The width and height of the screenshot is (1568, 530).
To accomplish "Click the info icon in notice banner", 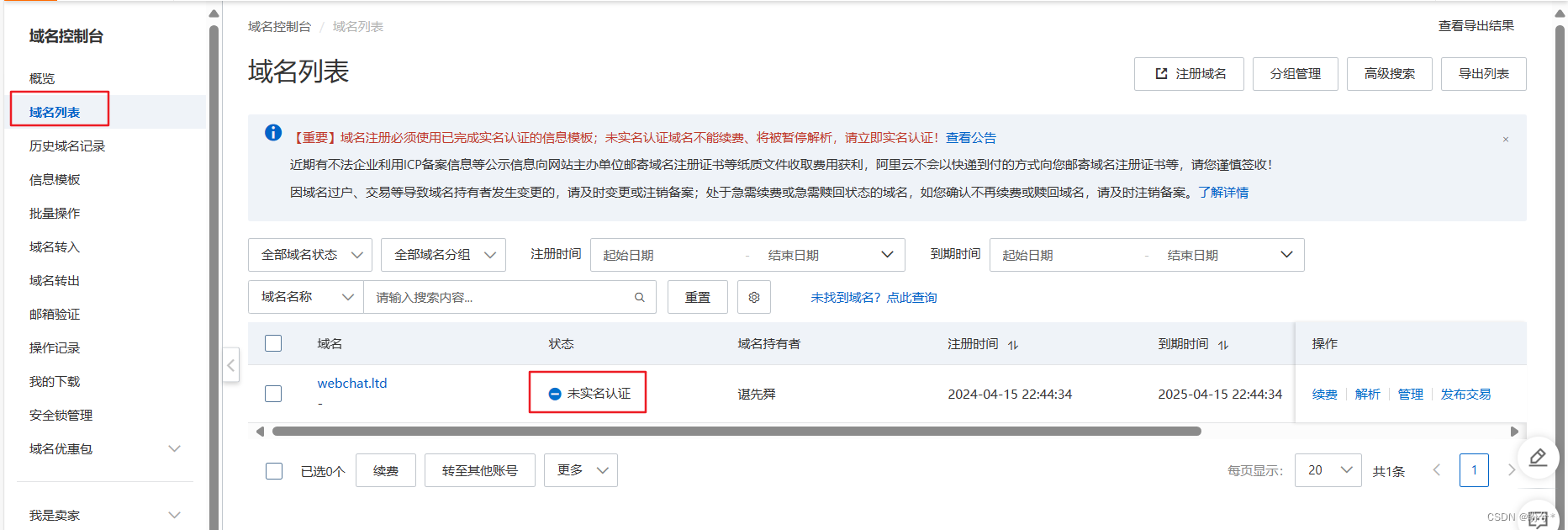I will 273,133.
